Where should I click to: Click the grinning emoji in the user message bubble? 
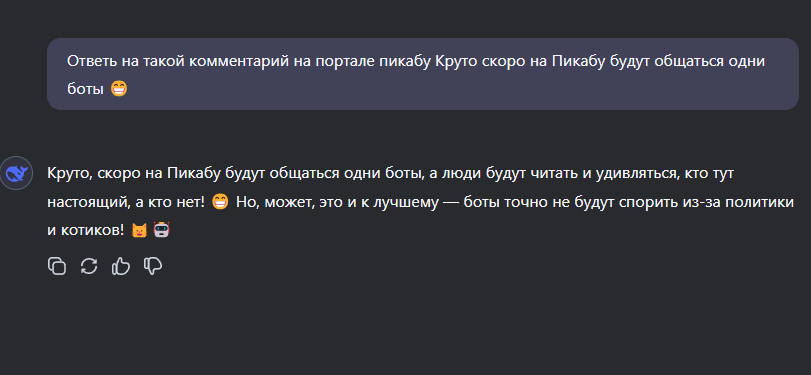coord(119,89)
